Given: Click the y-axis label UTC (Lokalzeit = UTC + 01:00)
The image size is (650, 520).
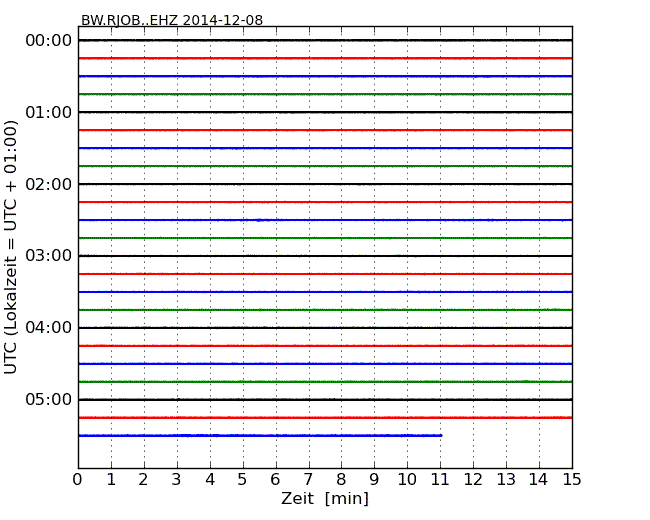Looking at the screenshot, I should click(11, 248).
